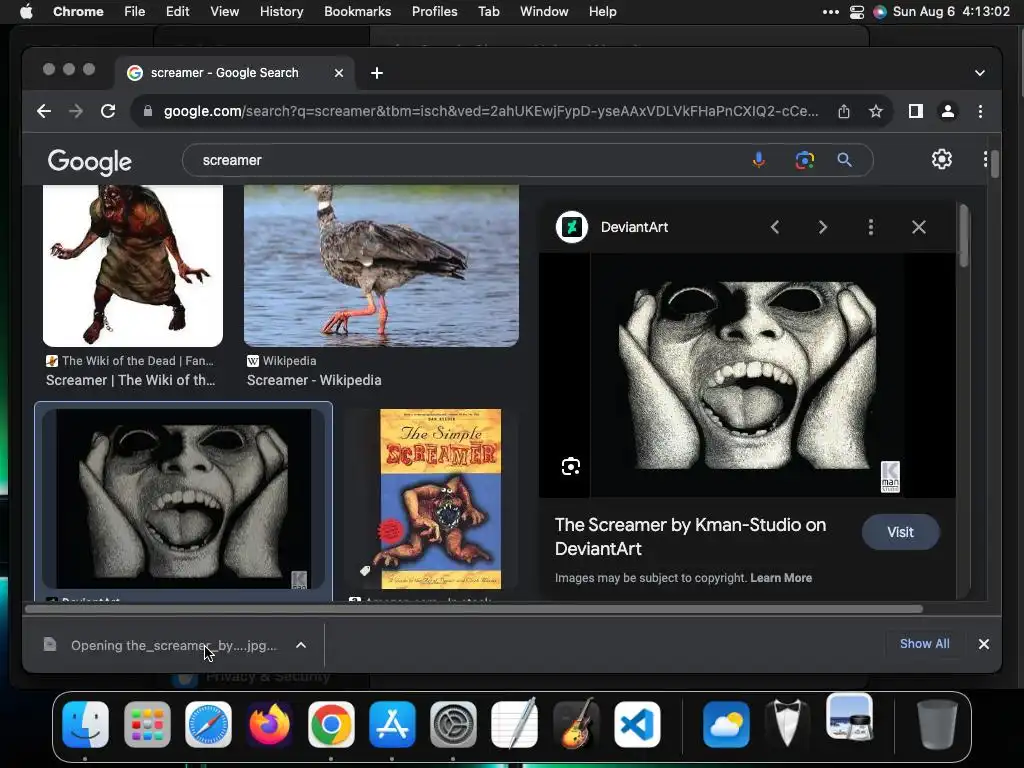1024x768 pixels.
Task: Open Screamer - Wikipedia result link
Action: [314, 380]
